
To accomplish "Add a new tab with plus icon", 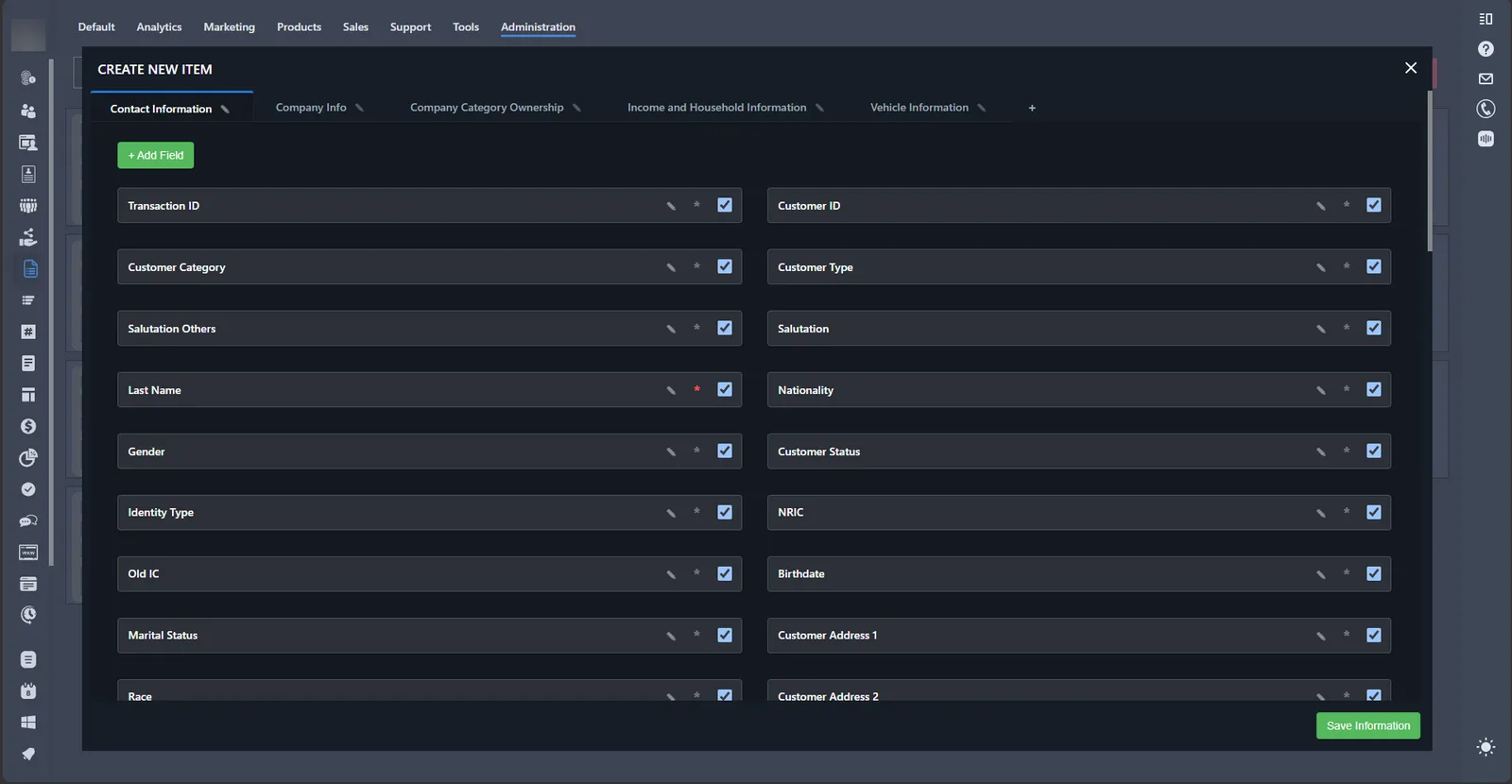I will (1032, 108).
